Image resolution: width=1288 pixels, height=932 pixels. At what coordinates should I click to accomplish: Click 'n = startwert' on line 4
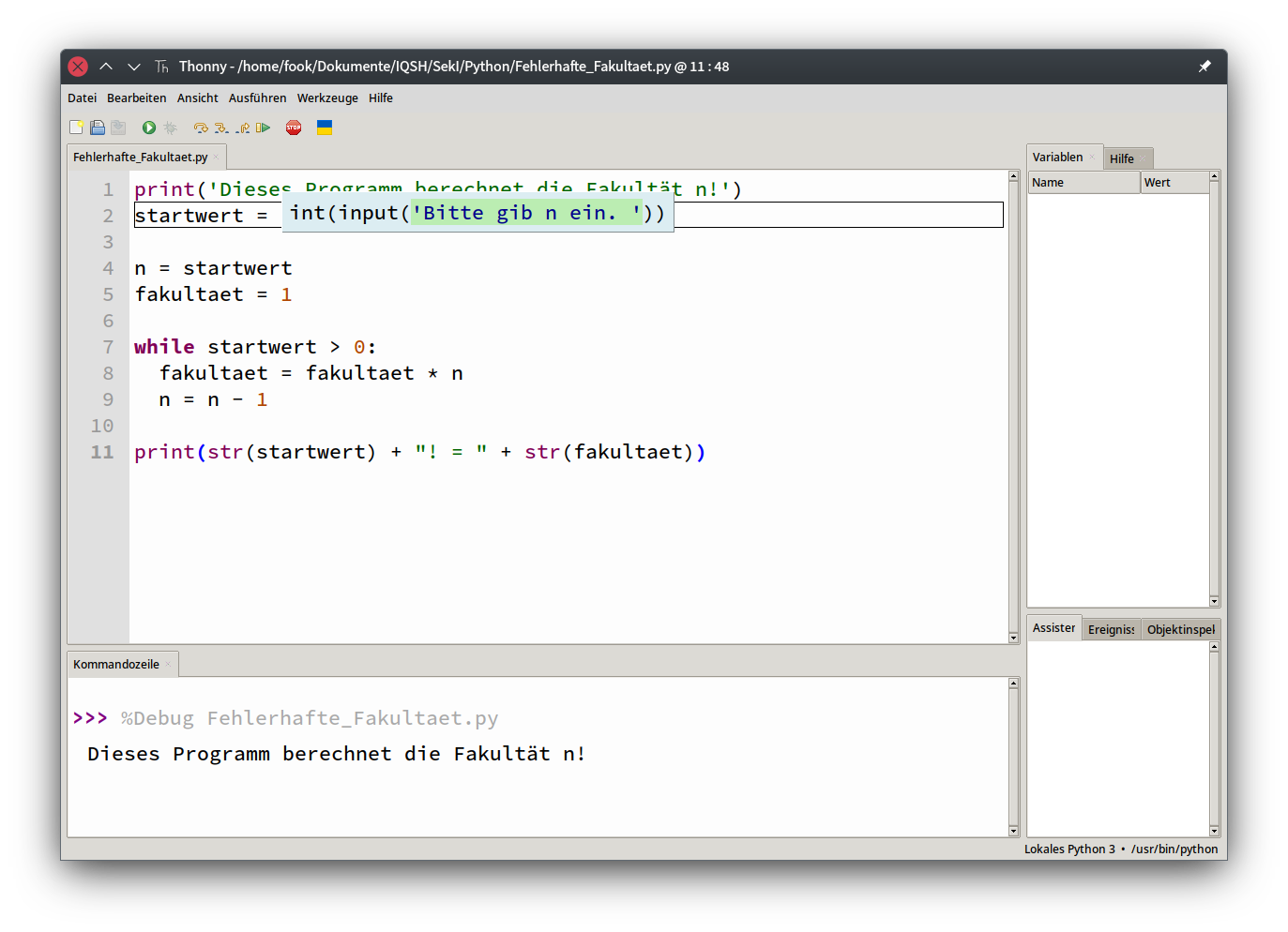213,268
